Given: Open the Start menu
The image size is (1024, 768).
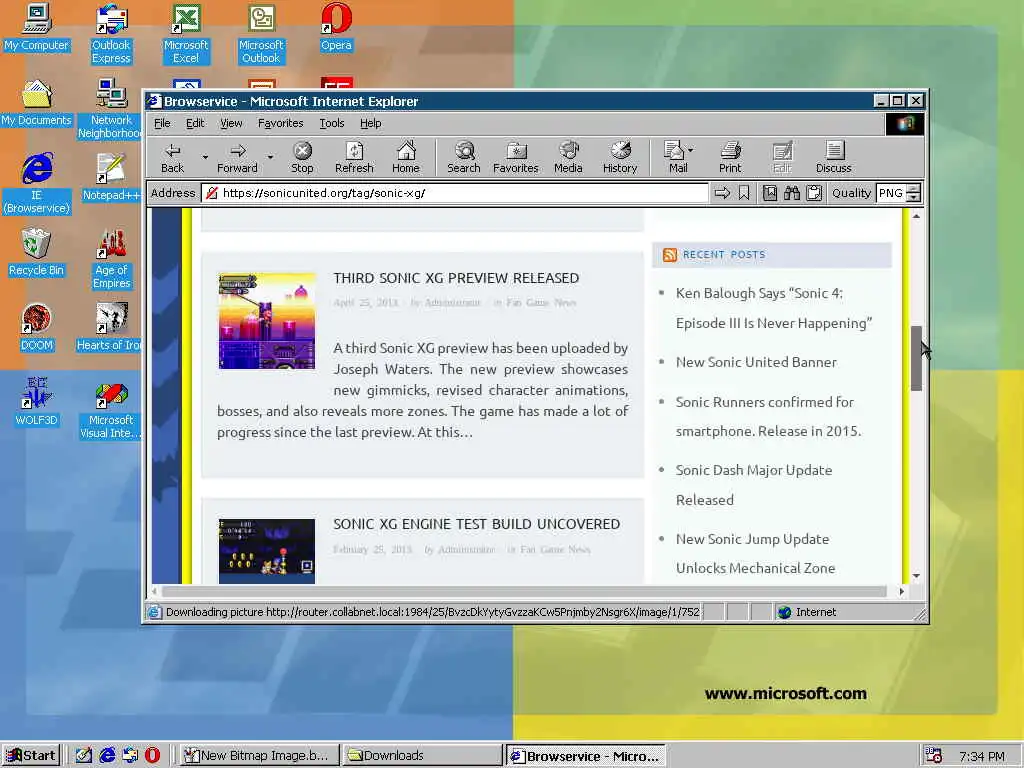Looking at the screenshot, I should (31, 756).
